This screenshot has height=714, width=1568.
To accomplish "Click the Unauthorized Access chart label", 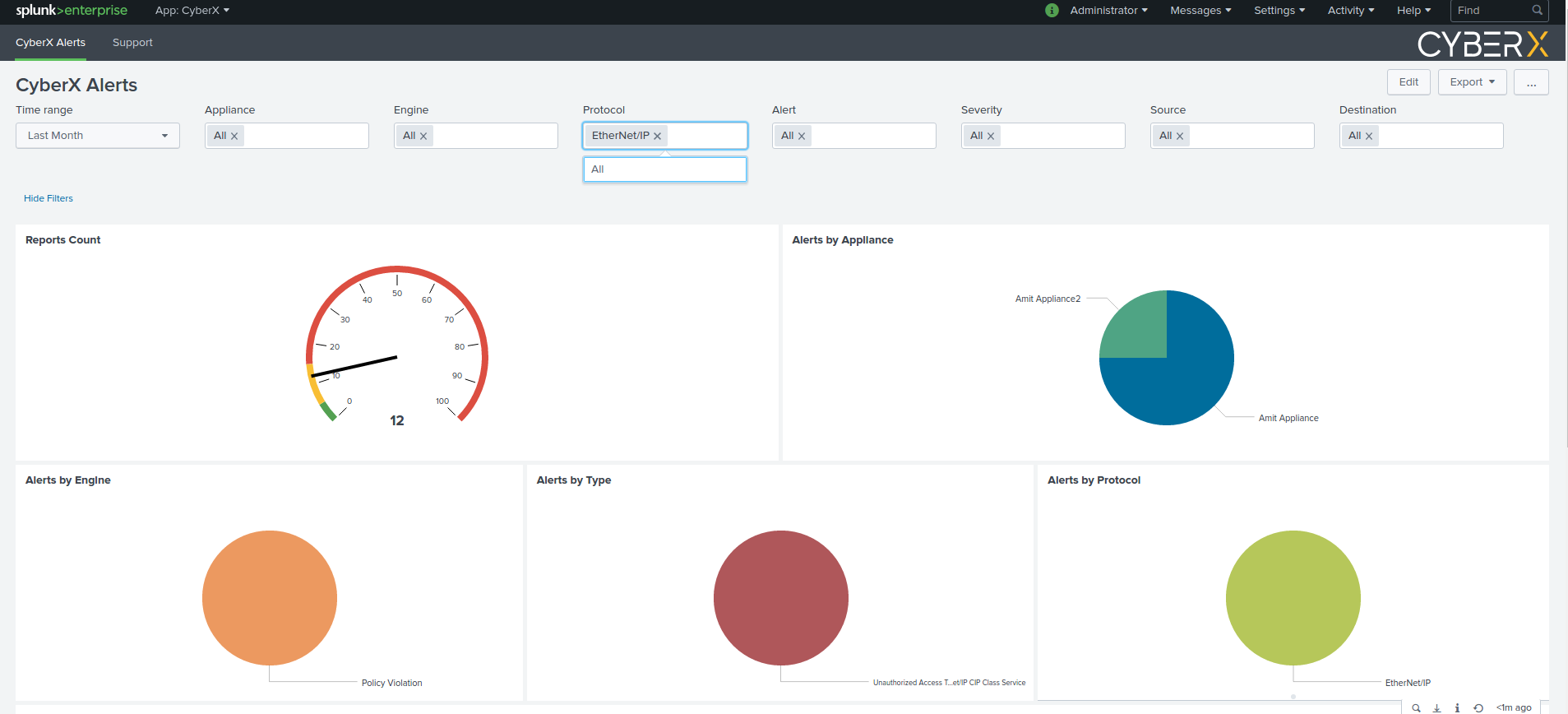I will click(949, 683).
